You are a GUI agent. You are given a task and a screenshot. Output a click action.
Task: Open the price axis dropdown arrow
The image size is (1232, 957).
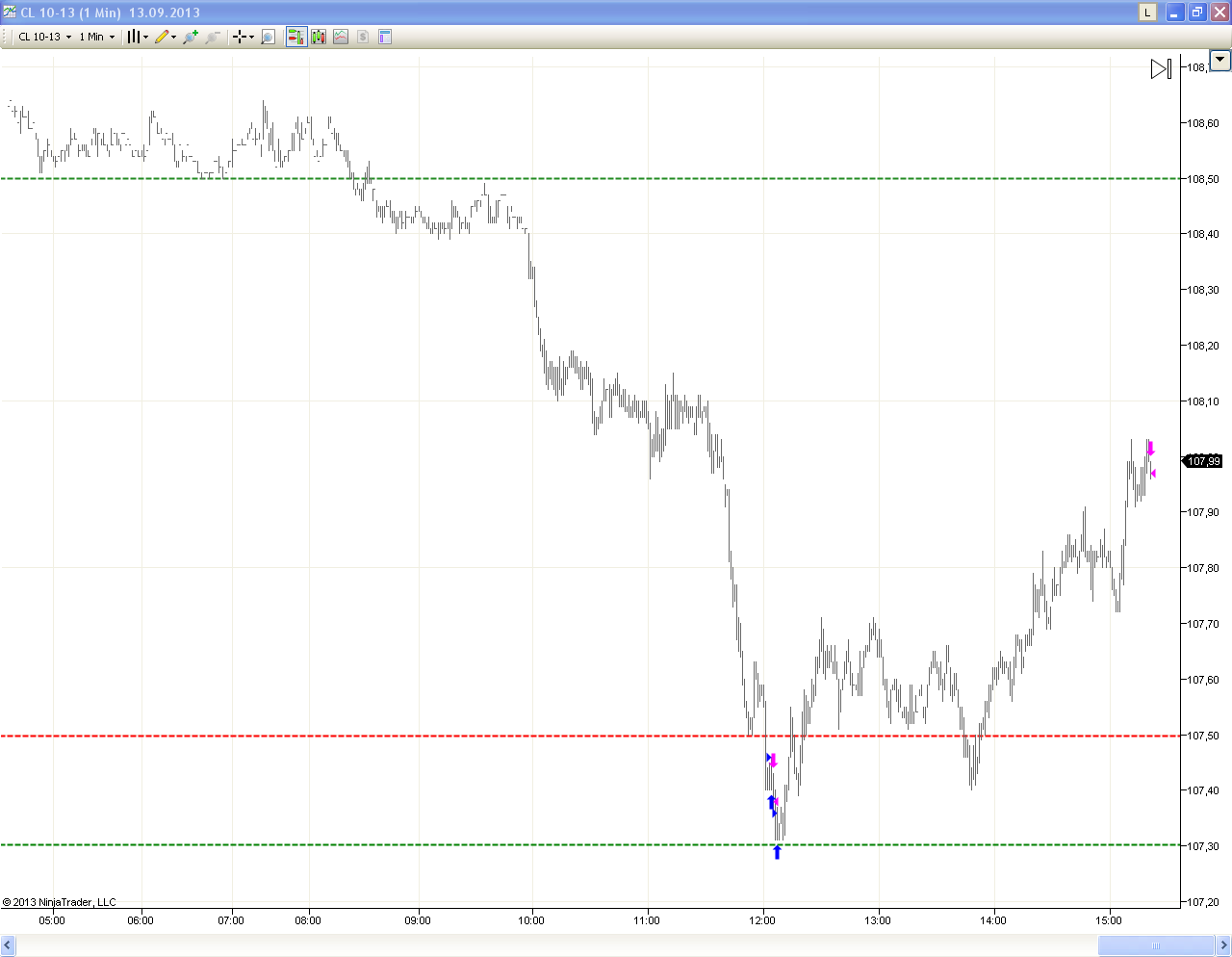(x=1220, y=61)
